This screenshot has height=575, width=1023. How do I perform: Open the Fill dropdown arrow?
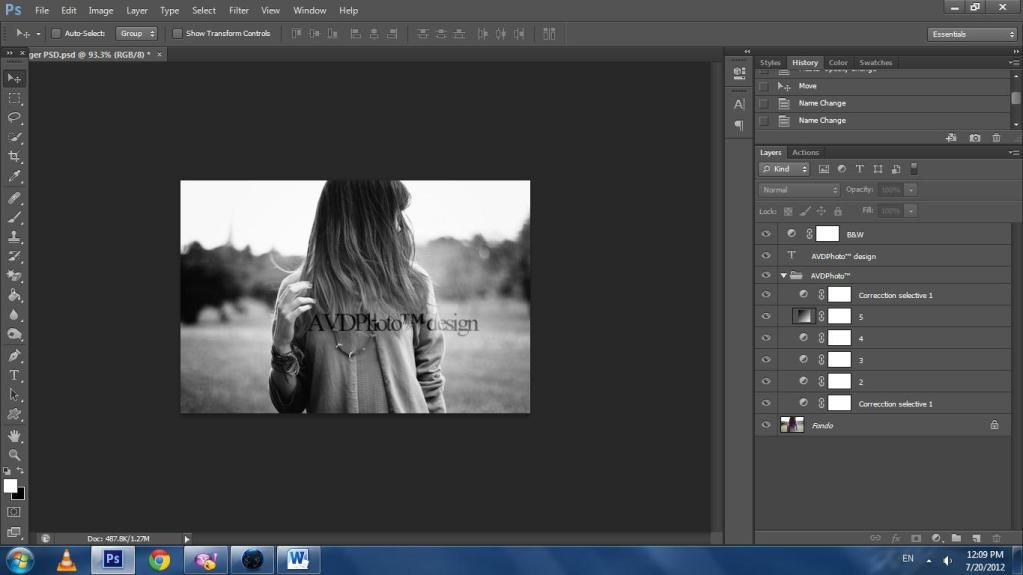point(911,211)
